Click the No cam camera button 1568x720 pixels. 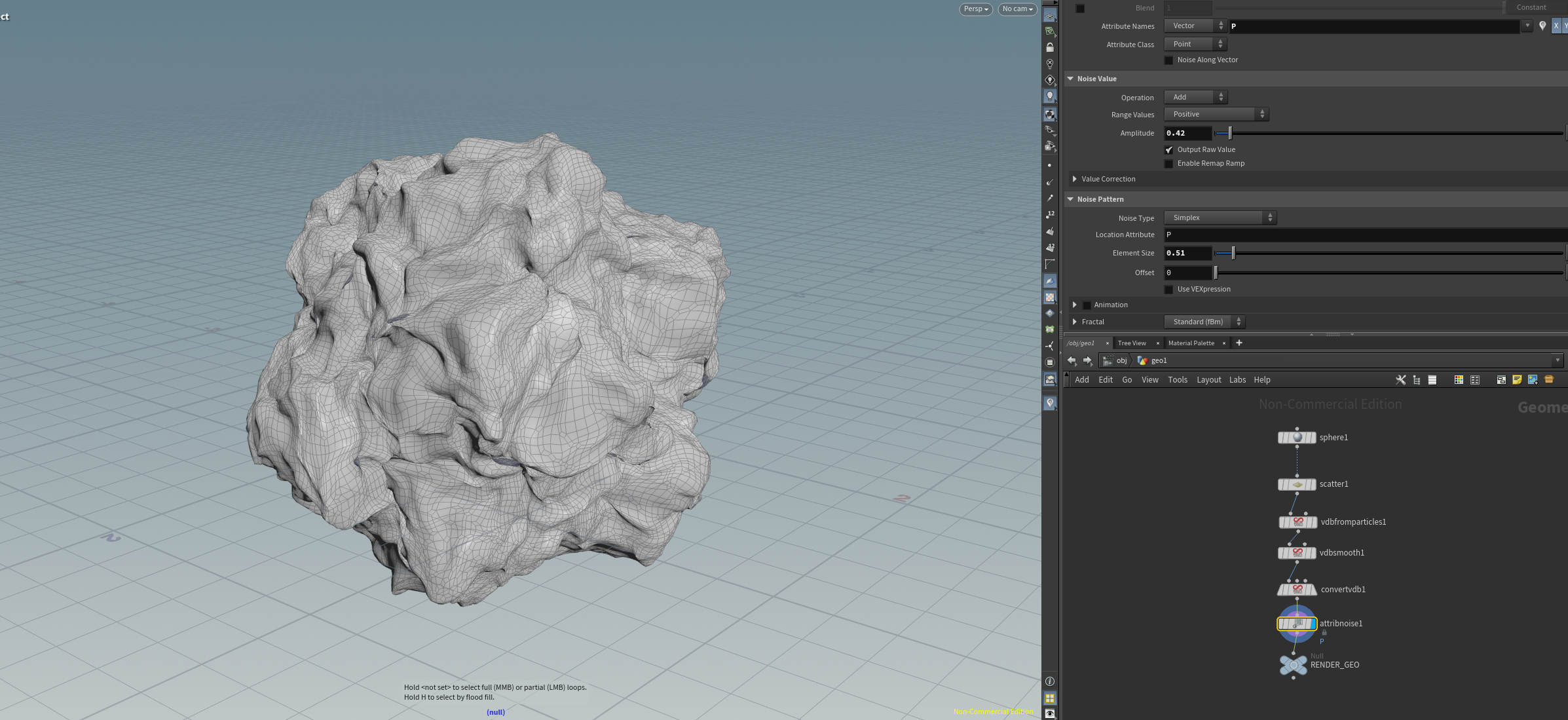tap(1017, 9)
